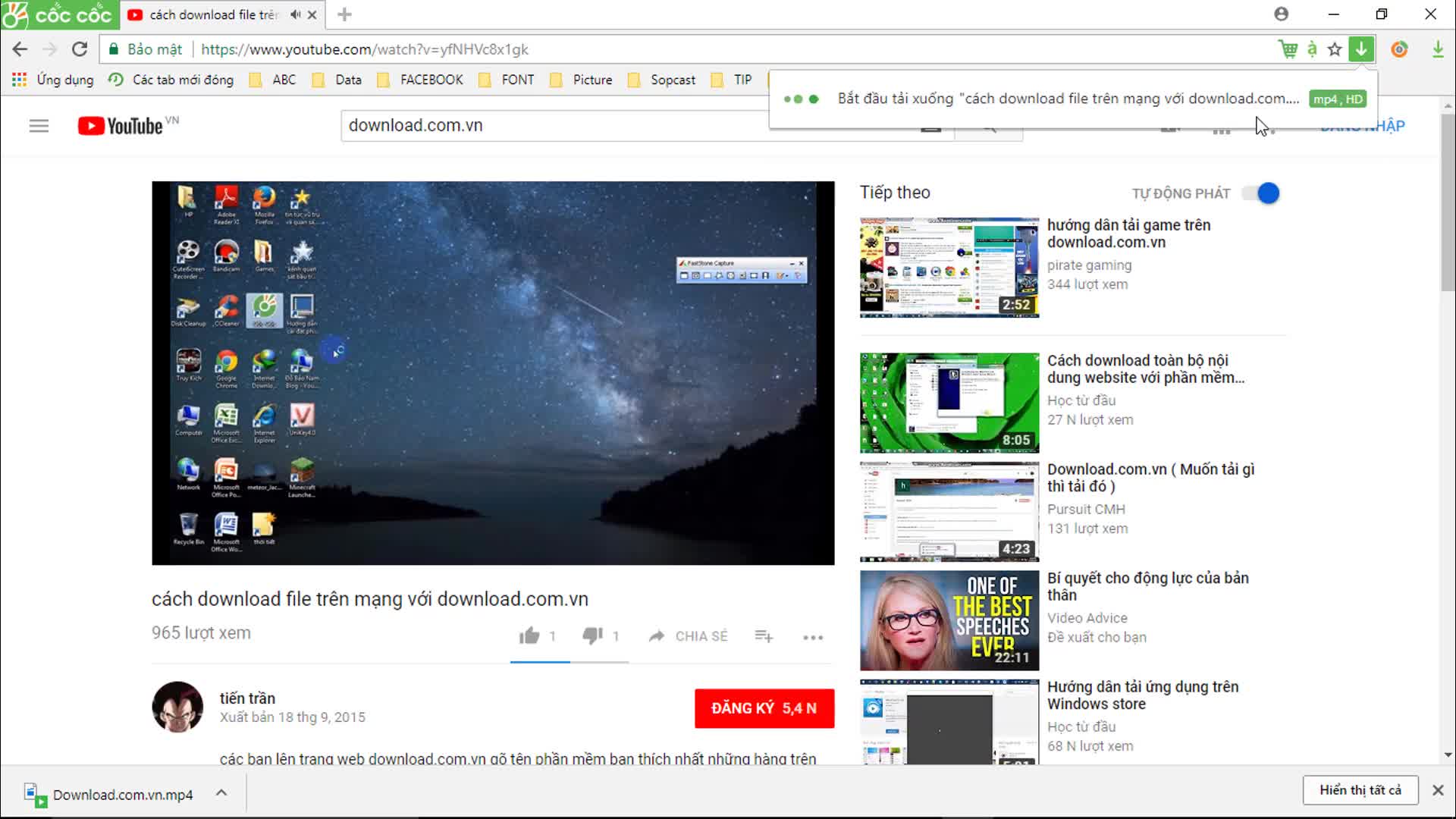This screenshot has width=1456, height=819.
Task: Open Các tab mới đóng recent tabs
Action: pos(171,80)
